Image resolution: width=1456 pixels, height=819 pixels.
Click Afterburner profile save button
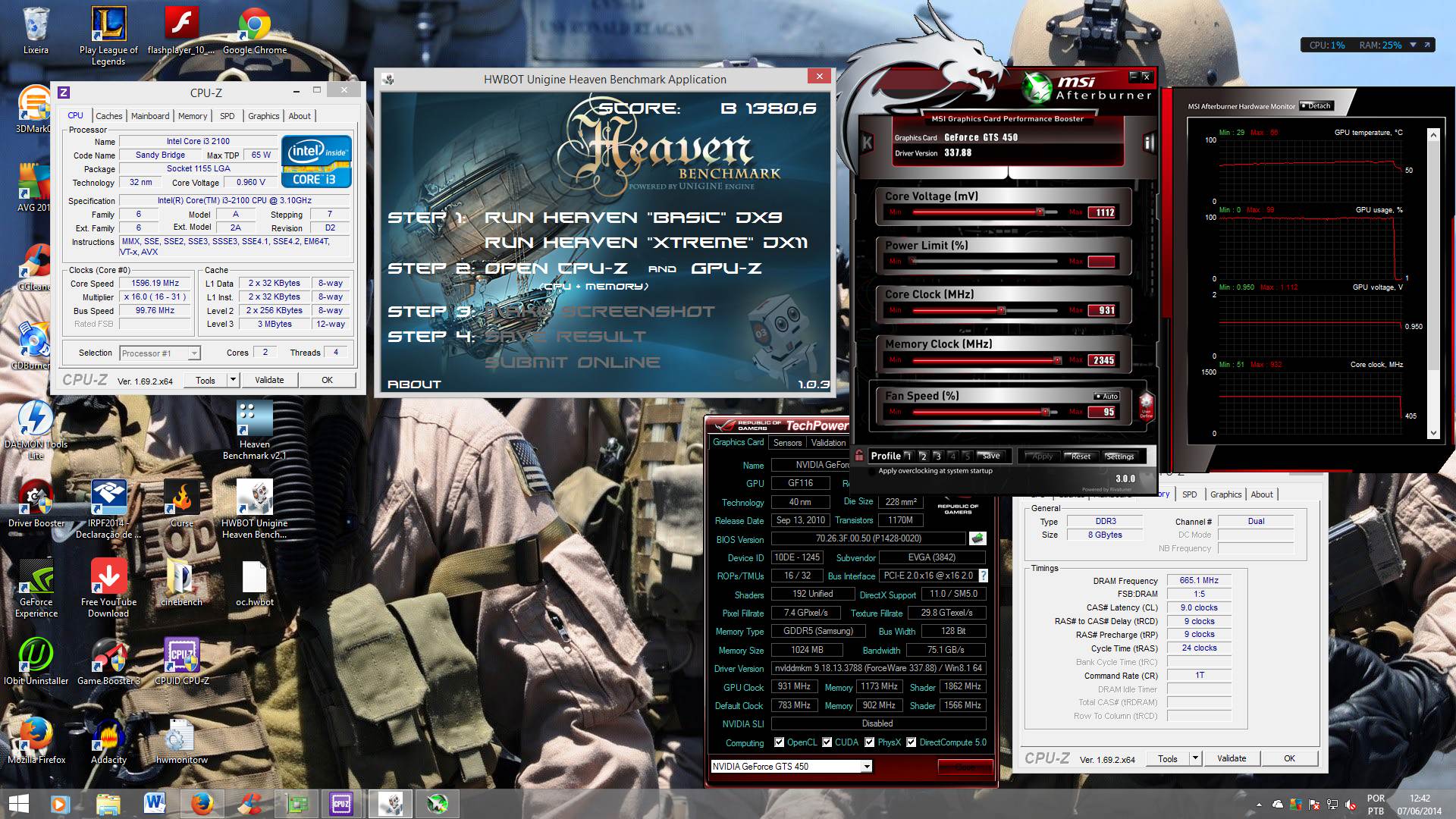pos(990,456)
